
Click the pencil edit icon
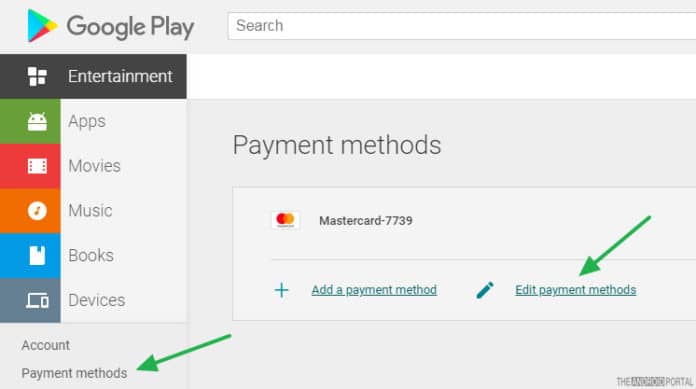(x=485, y=290)
